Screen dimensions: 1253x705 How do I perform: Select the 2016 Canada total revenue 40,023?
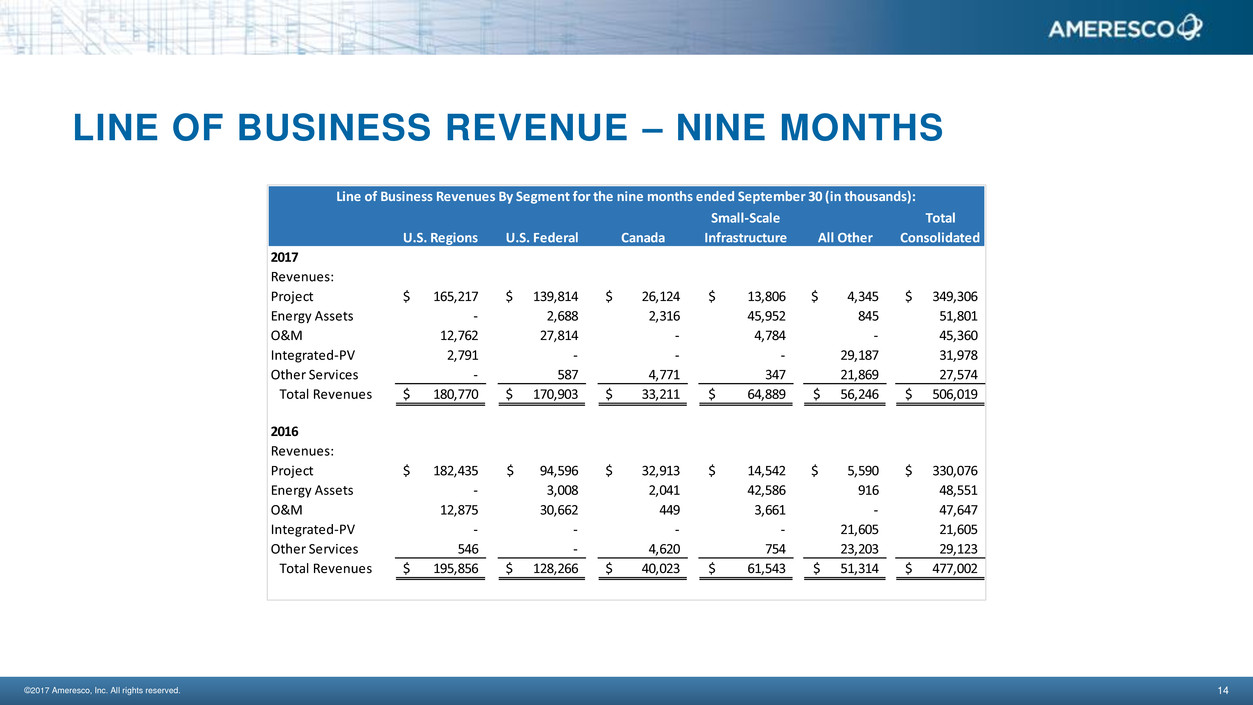pos(654,569)
